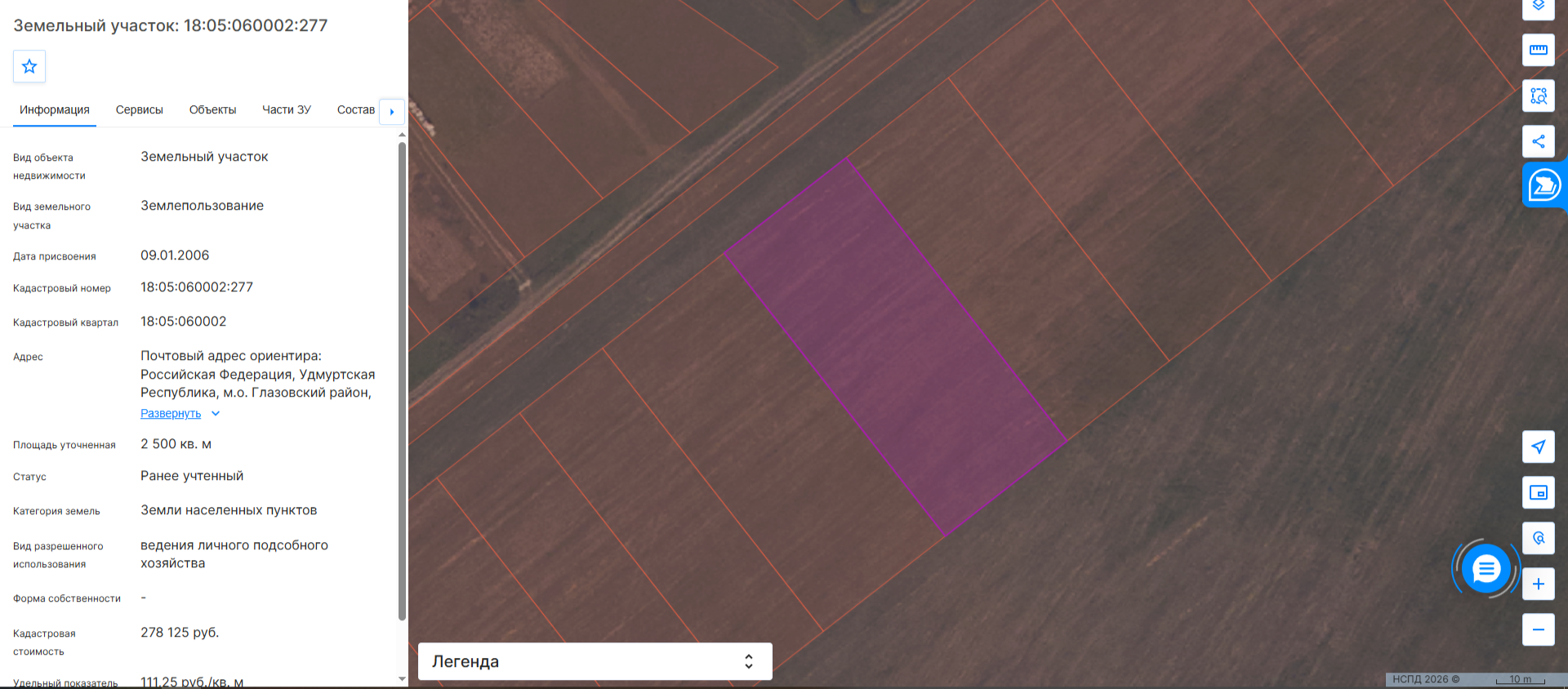Click the map search target icon
1568x689 pixels.
(1539, 538)
